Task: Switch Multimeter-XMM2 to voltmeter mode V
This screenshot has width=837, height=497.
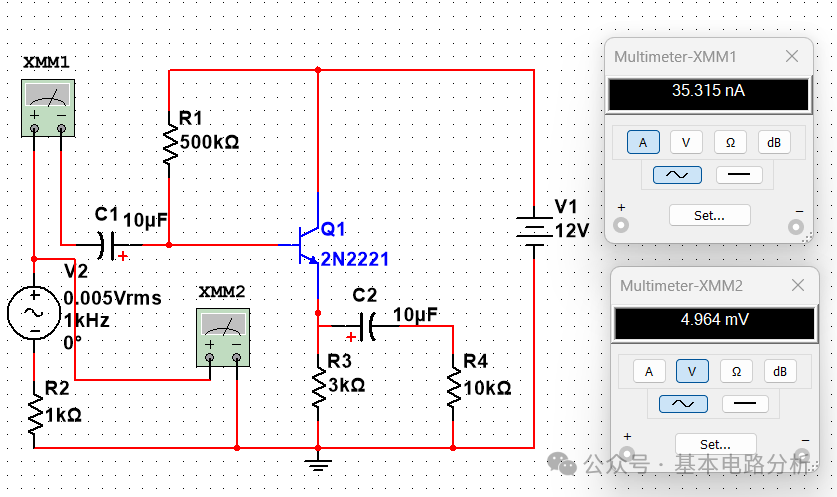Action: (692, 372)
